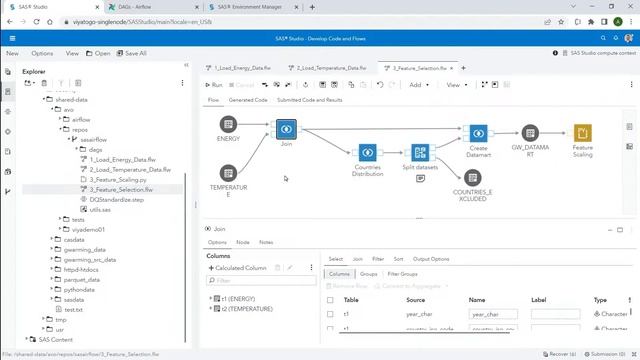Select the Split datasets node
The image size is (640, 360).
coord(420,153)
